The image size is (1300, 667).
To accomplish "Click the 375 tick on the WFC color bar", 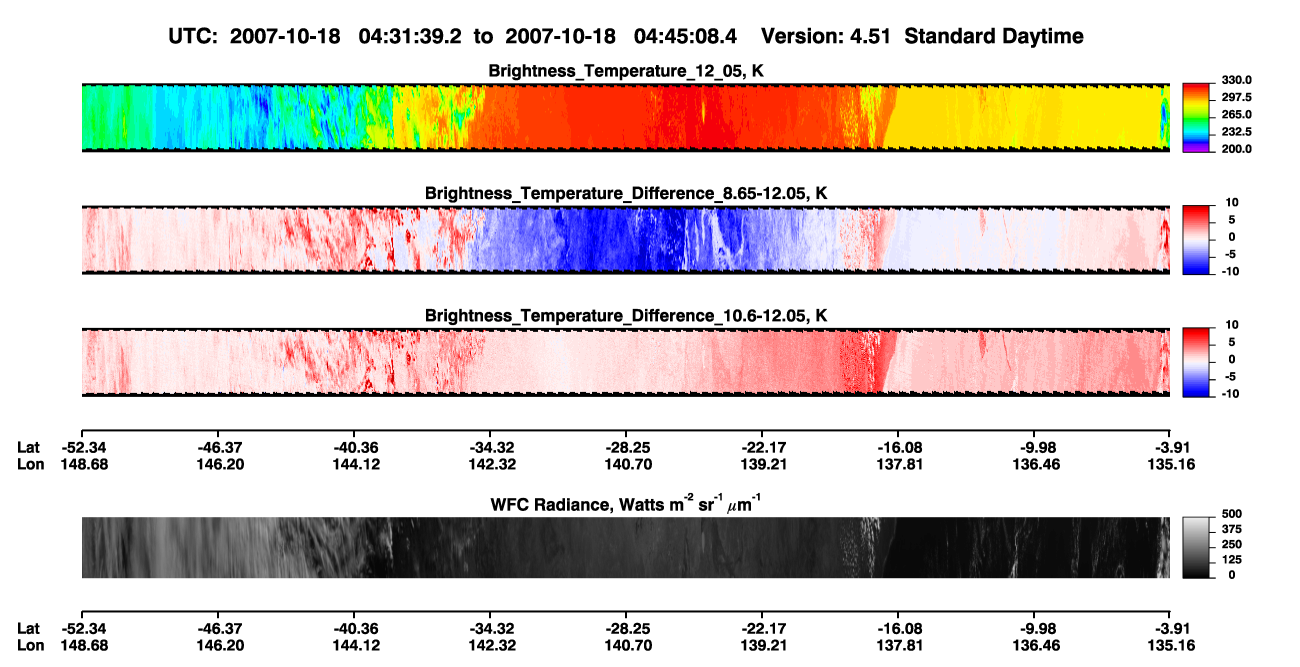I will tap(1233, 529).
